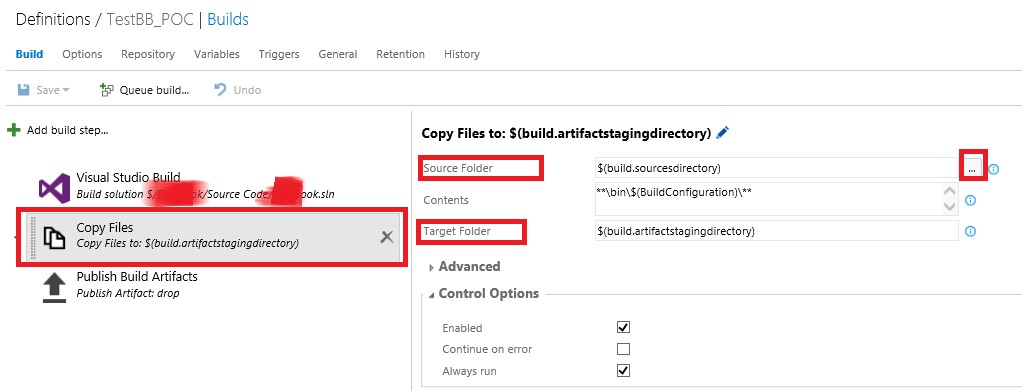Switch to the Variables tab
Viewport: 1022px width, 391px height.
click(216, 54)
